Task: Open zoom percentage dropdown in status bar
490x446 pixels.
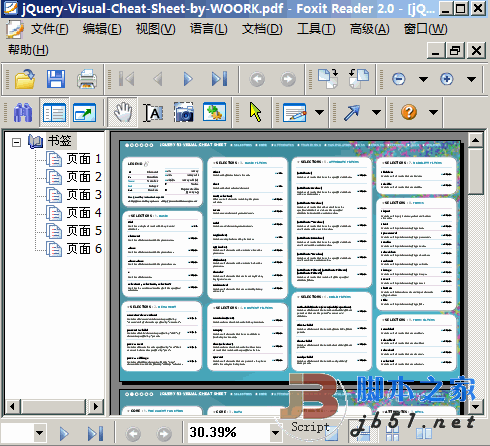Action: tap(275, 433)
